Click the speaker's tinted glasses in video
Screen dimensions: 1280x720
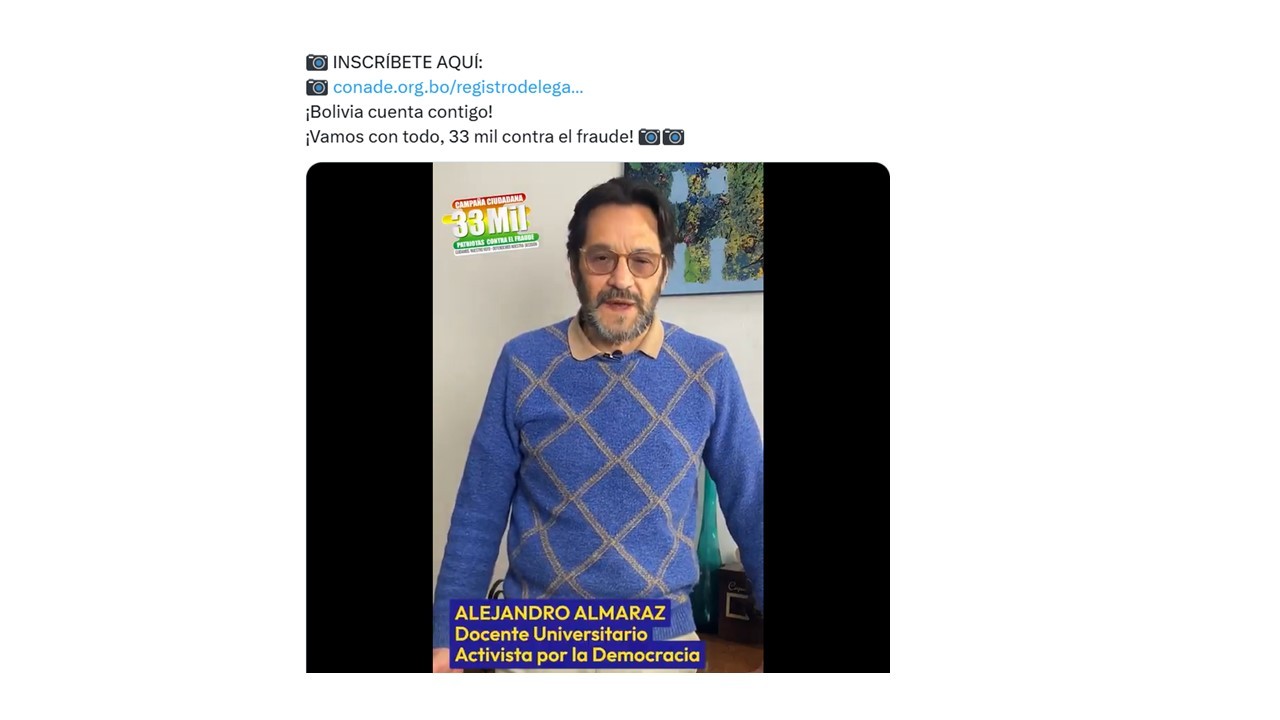[621, 262]
